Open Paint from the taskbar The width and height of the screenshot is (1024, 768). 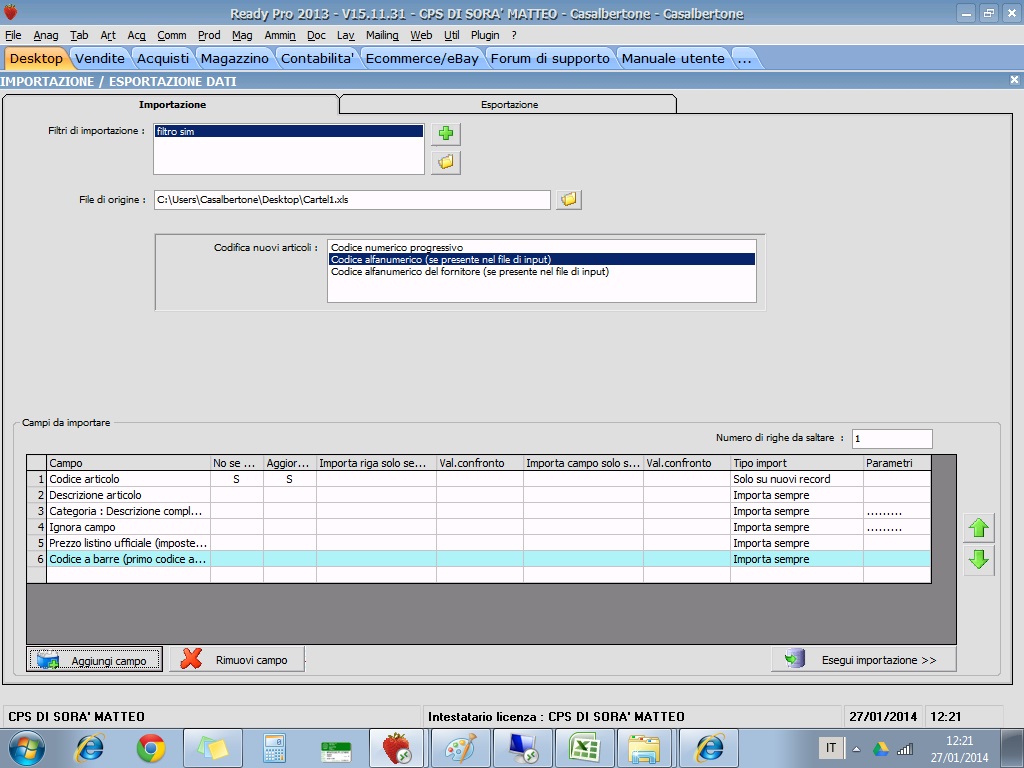[460, 748]
